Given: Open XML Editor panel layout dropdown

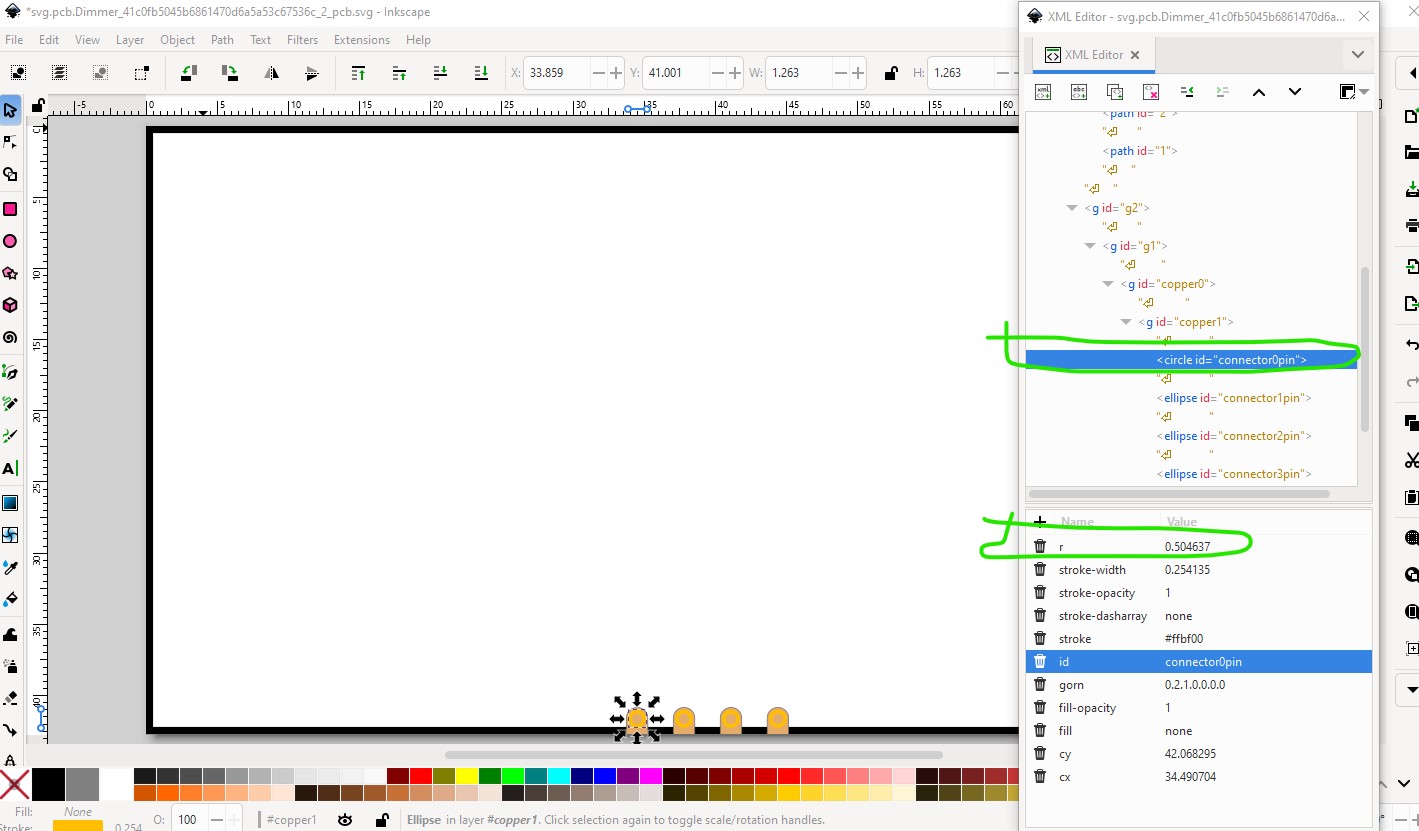Looking at the screenshot, I should pos(1353,92).
